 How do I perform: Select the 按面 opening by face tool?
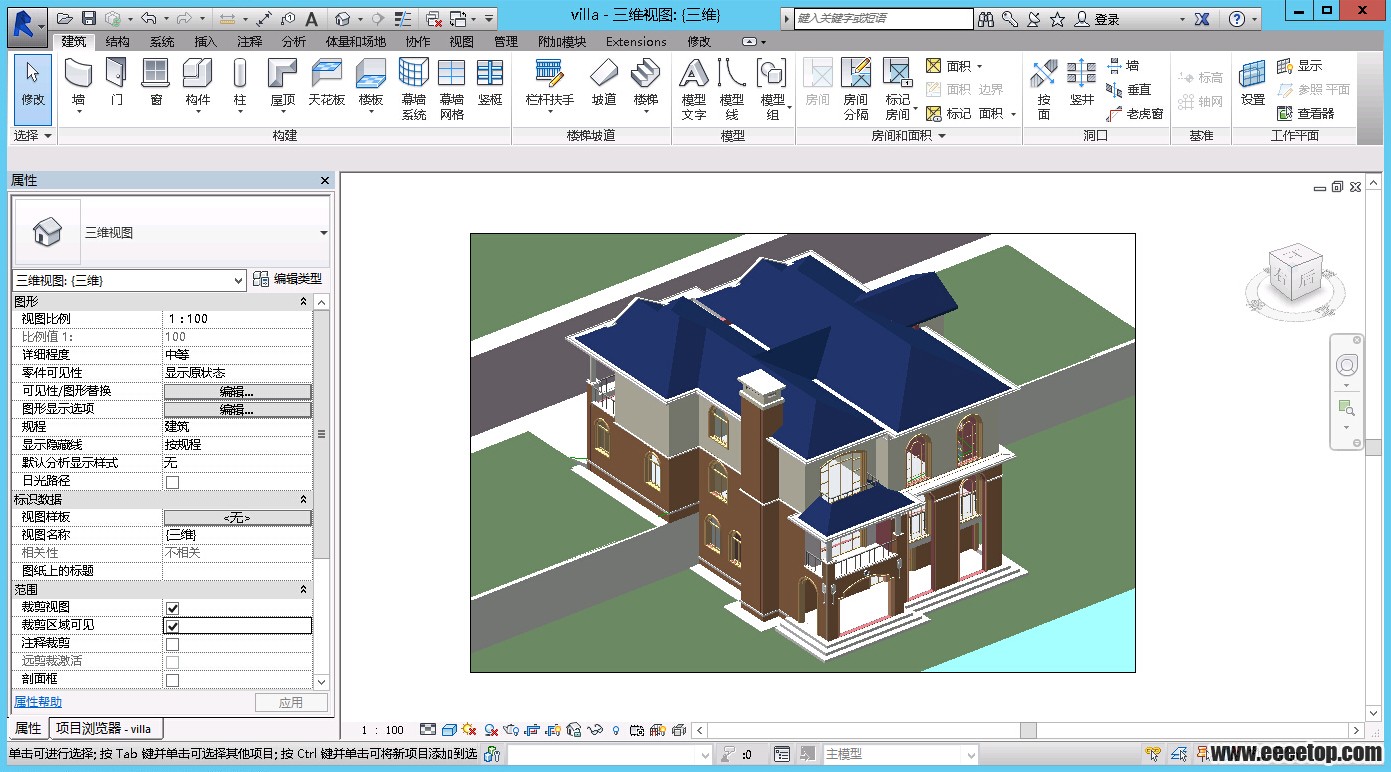coord(1044,89)
